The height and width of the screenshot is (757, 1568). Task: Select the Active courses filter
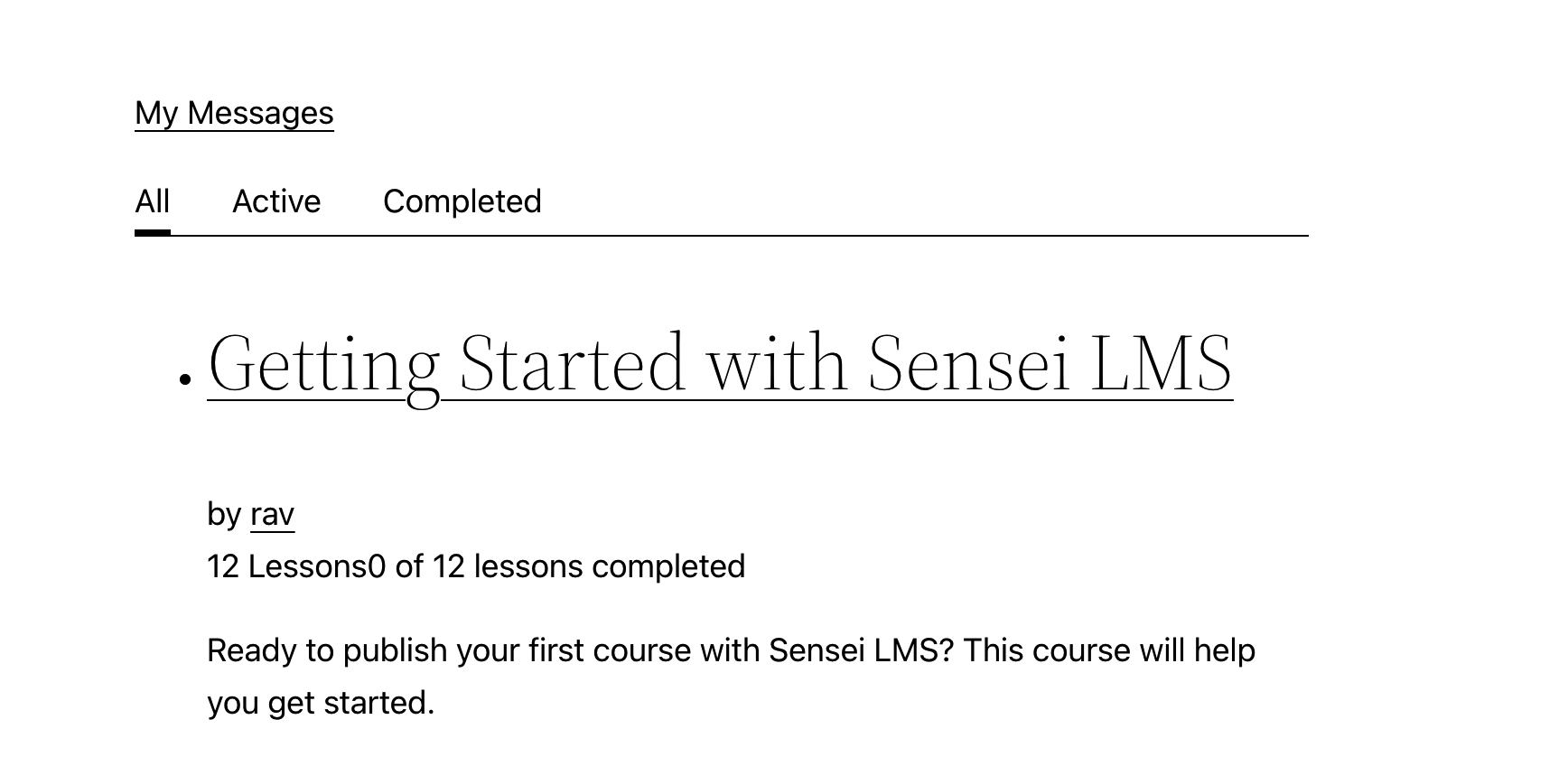click(276, 201)
